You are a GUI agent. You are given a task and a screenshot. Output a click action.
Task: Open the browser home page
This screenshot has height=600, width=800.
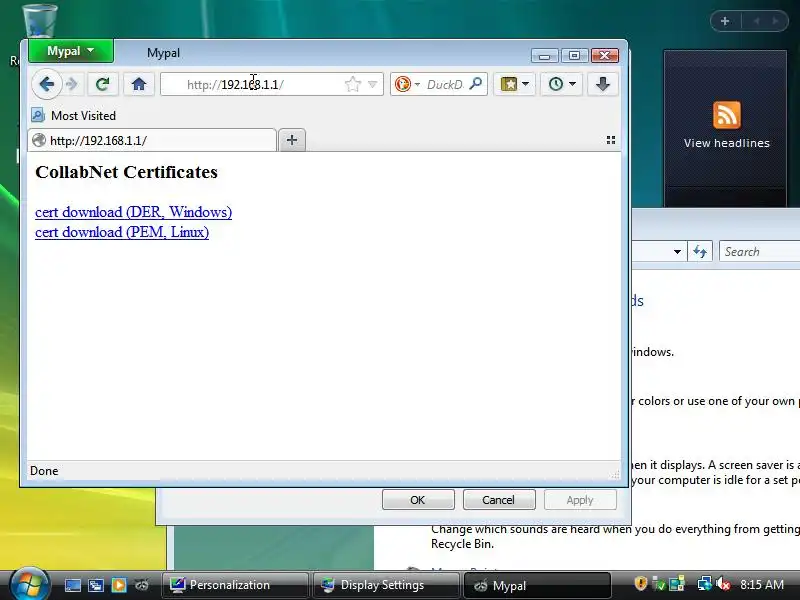coord(139,84)
